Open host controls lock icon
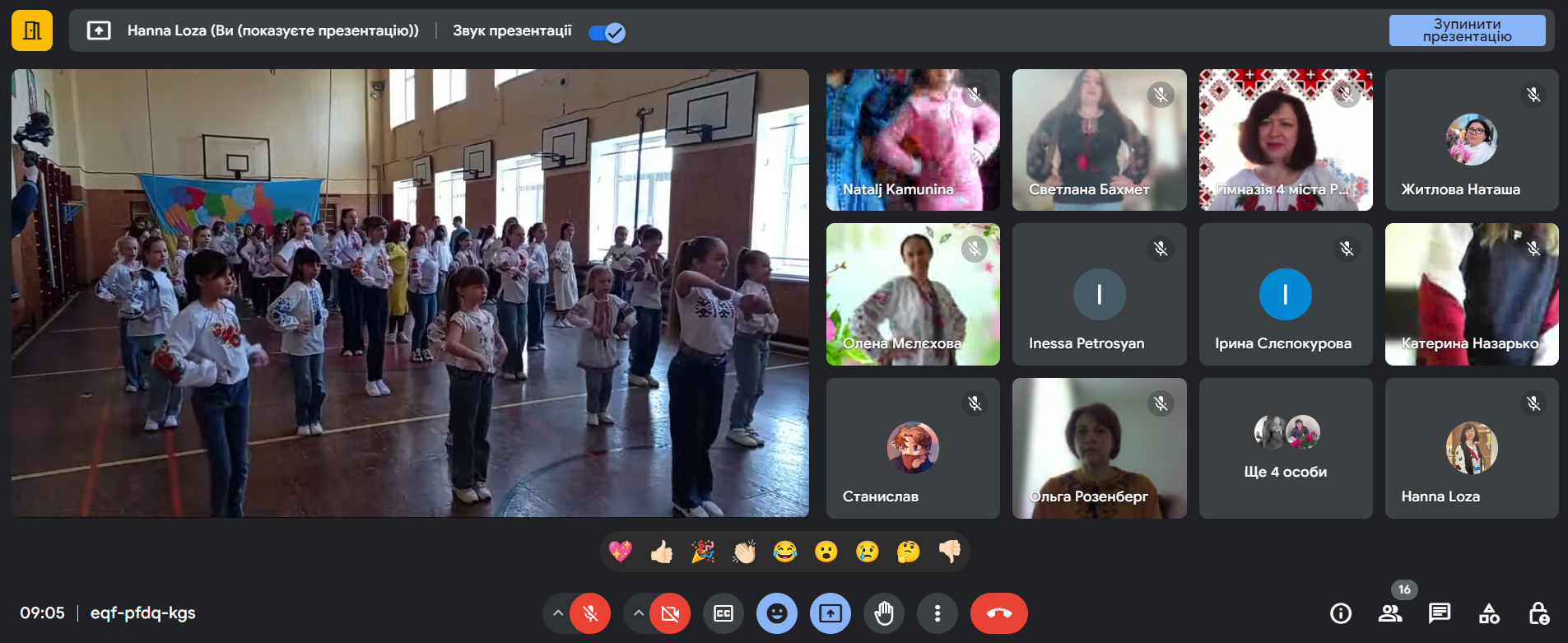Viewport: 1568px width, 643px height. click(1538, 613)
